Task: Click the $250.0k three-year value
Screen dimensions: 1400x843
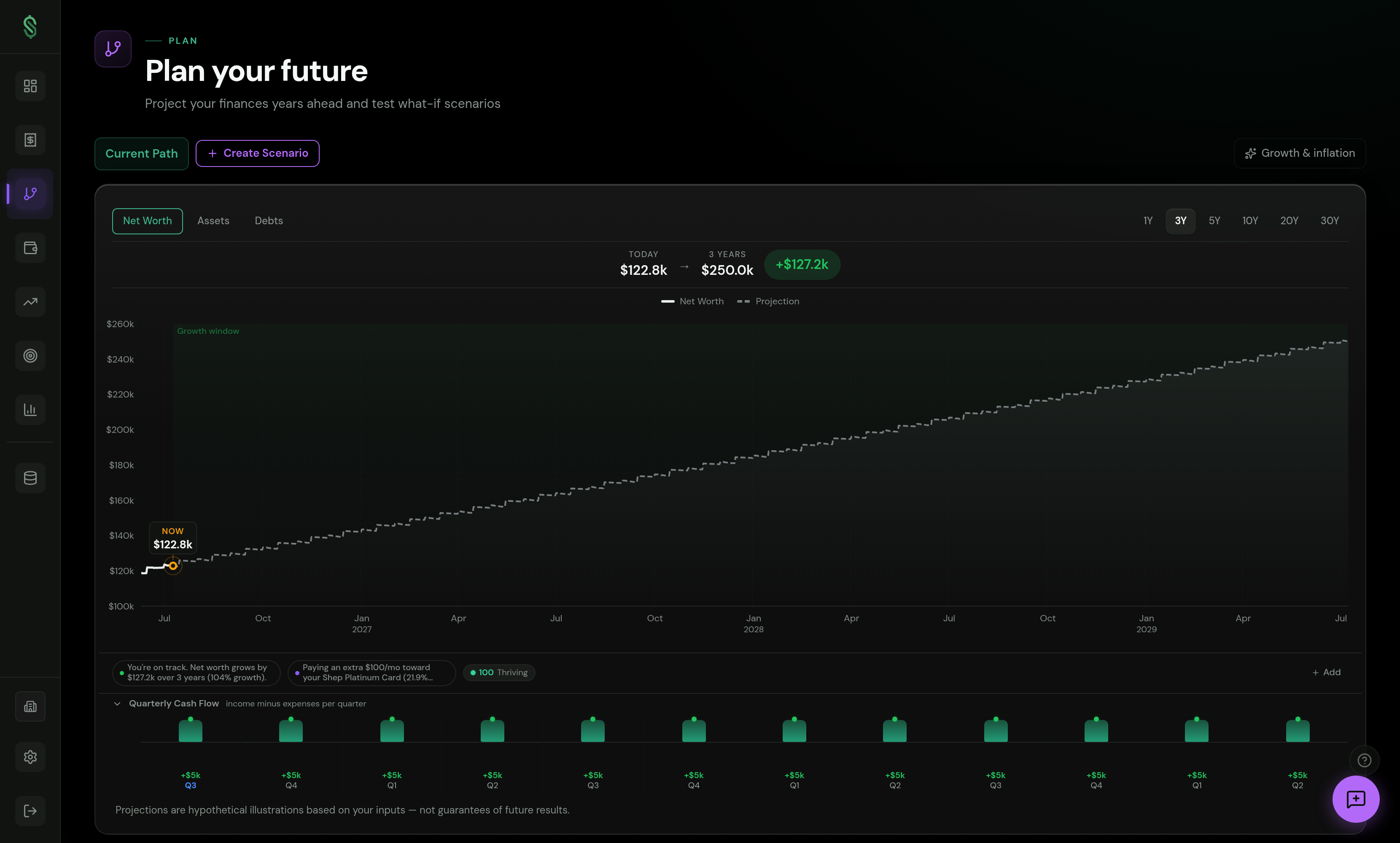Action: [x=727, y=271]
